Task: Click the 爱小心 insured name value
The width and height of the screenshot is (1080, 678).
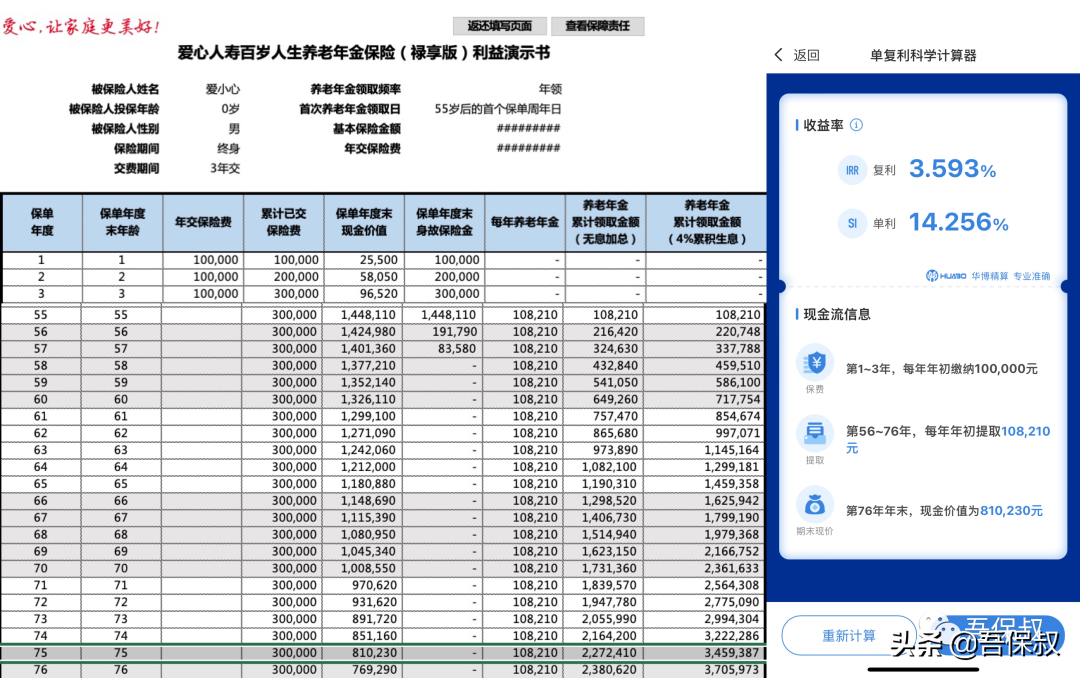Action: coord(222,89)
